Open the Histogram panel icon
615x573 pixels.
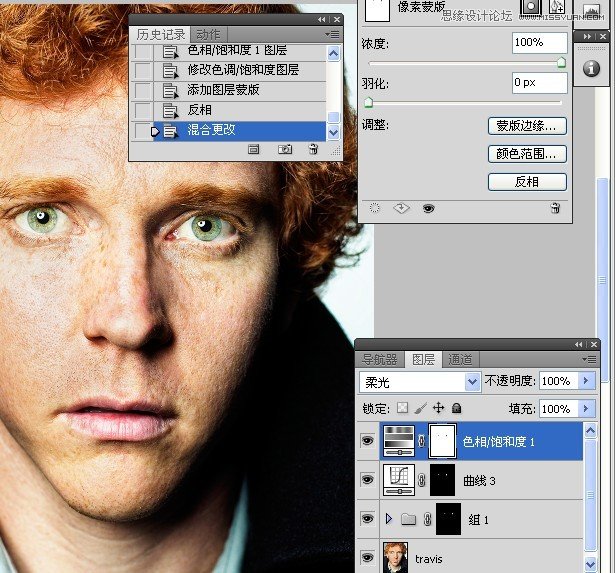(x=592, y=11)
